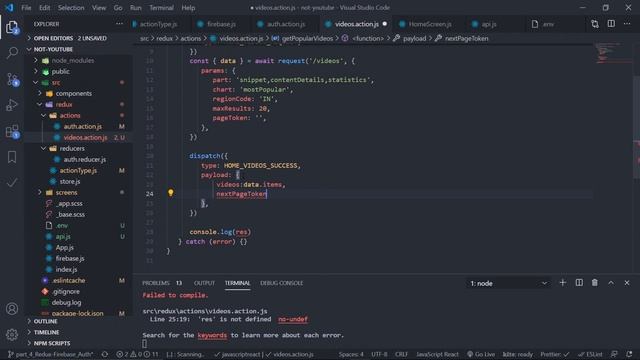Open the terminal selector dropdown 1: node
The height and width of the screenshot is (360, 640).
click(508, 283)
